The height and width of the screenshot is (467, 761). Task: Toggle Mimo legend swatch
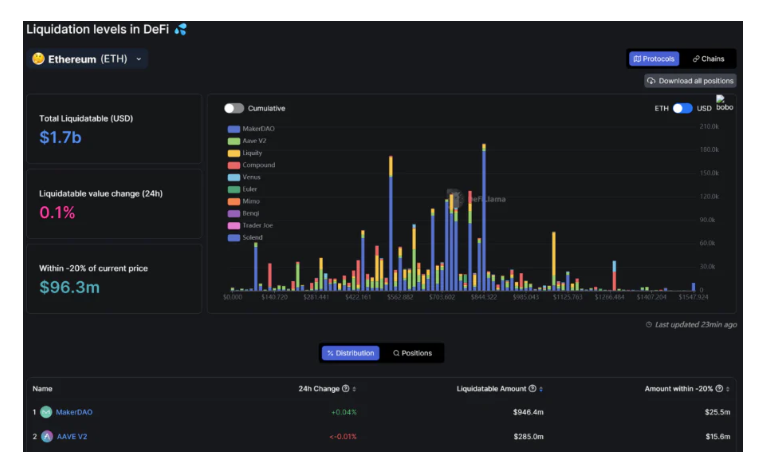234,201
